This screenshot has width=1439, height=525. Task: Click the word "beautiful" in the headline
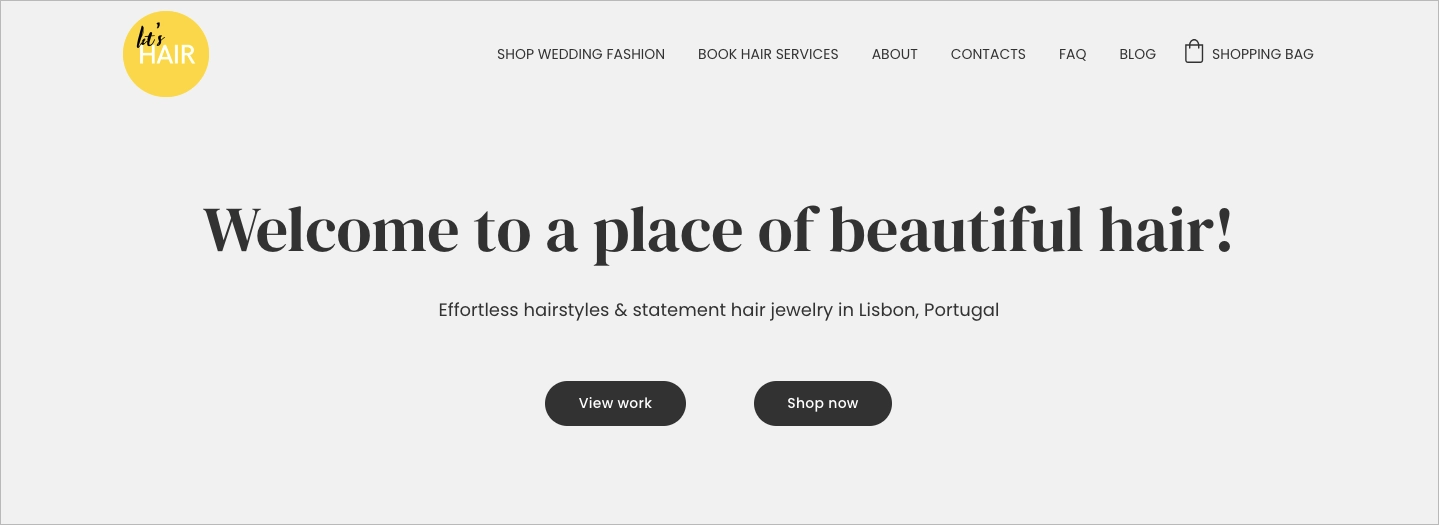[x=956, y=229]
